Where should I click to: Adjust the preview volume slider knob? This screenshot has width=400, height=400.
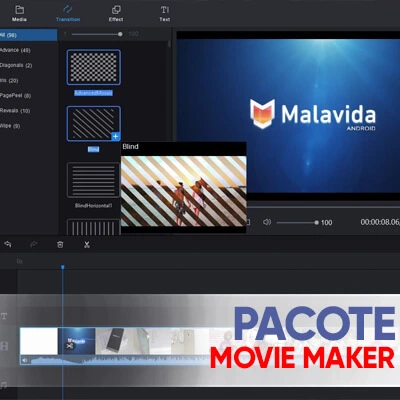point(316,222)
